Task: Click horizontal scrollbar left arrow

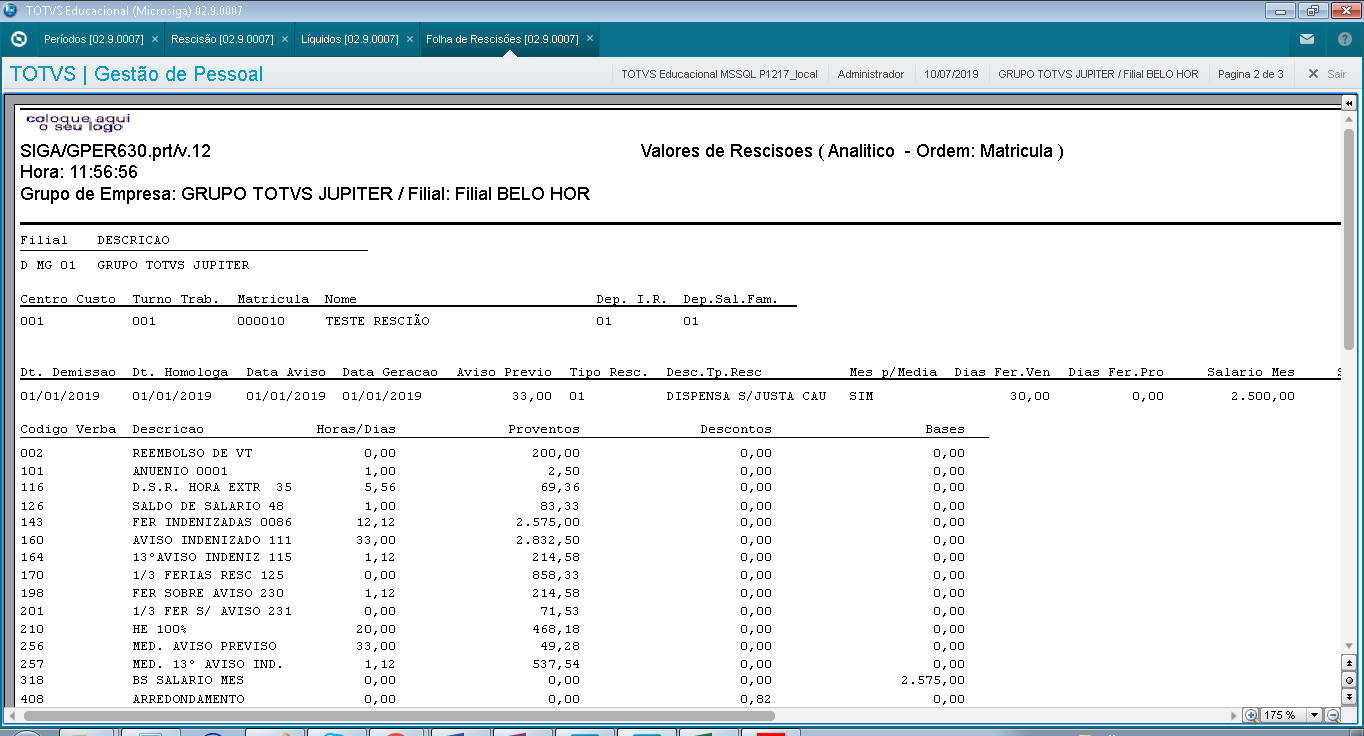Action: coord(14,715)
